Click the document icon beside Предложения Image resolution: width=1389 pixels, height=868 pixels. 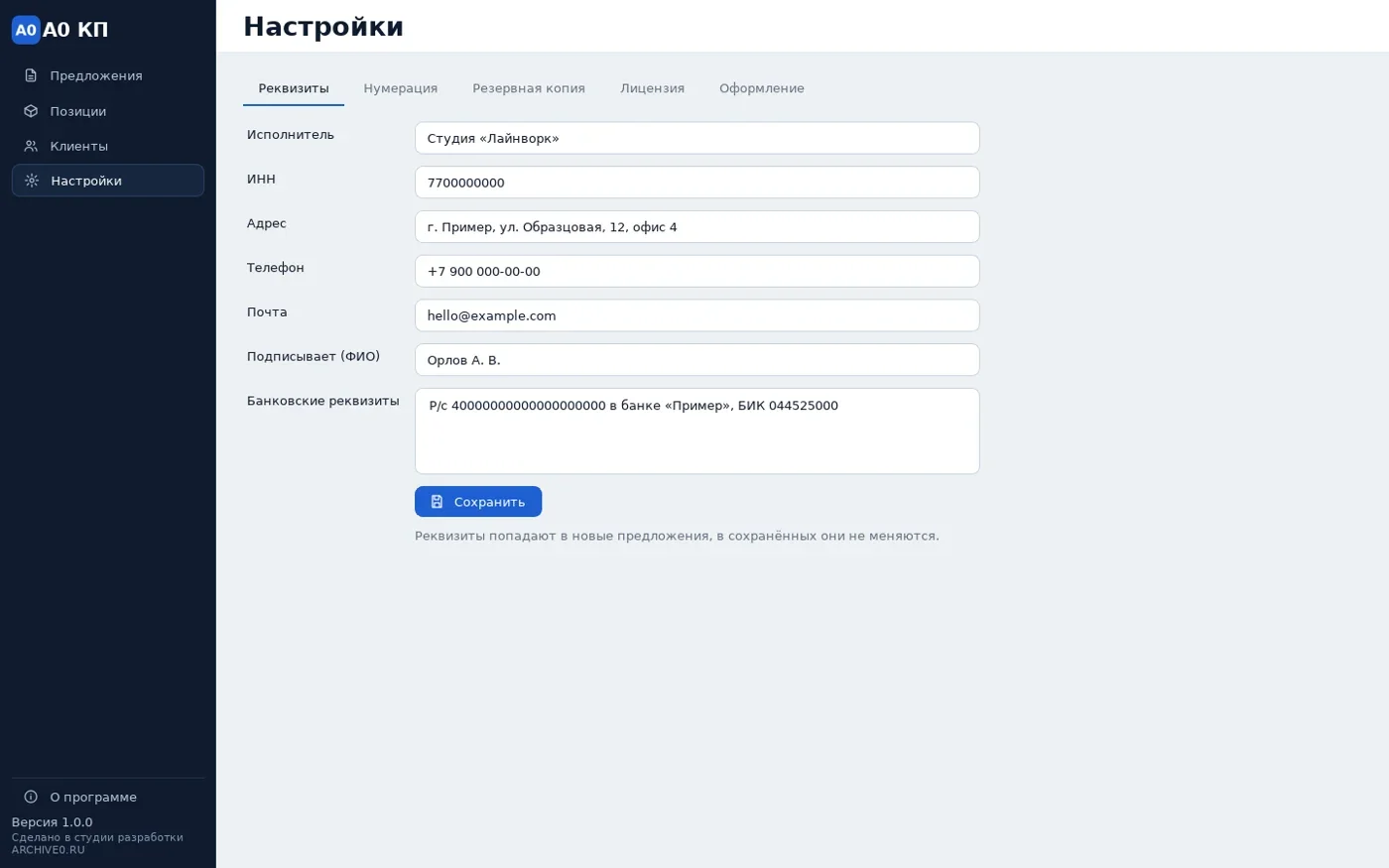[x=31, y=75]
